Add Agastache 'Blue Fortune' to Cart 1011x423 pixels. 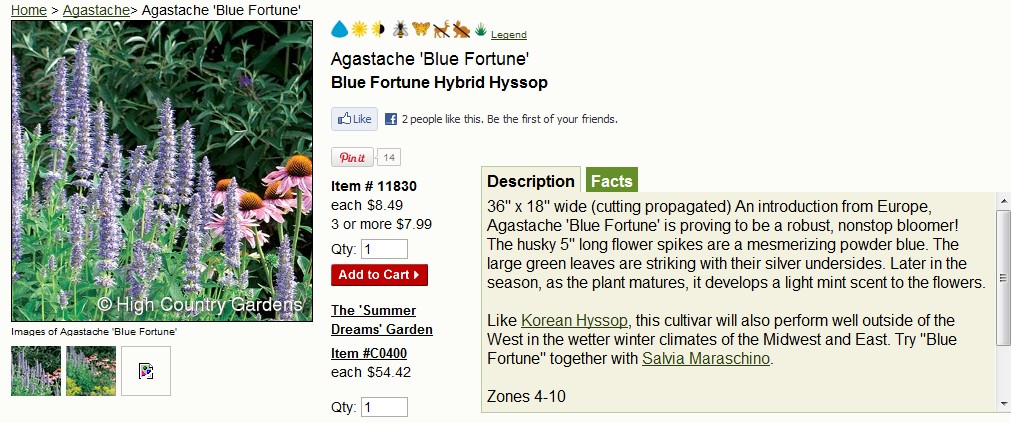(x=379, y=275)
